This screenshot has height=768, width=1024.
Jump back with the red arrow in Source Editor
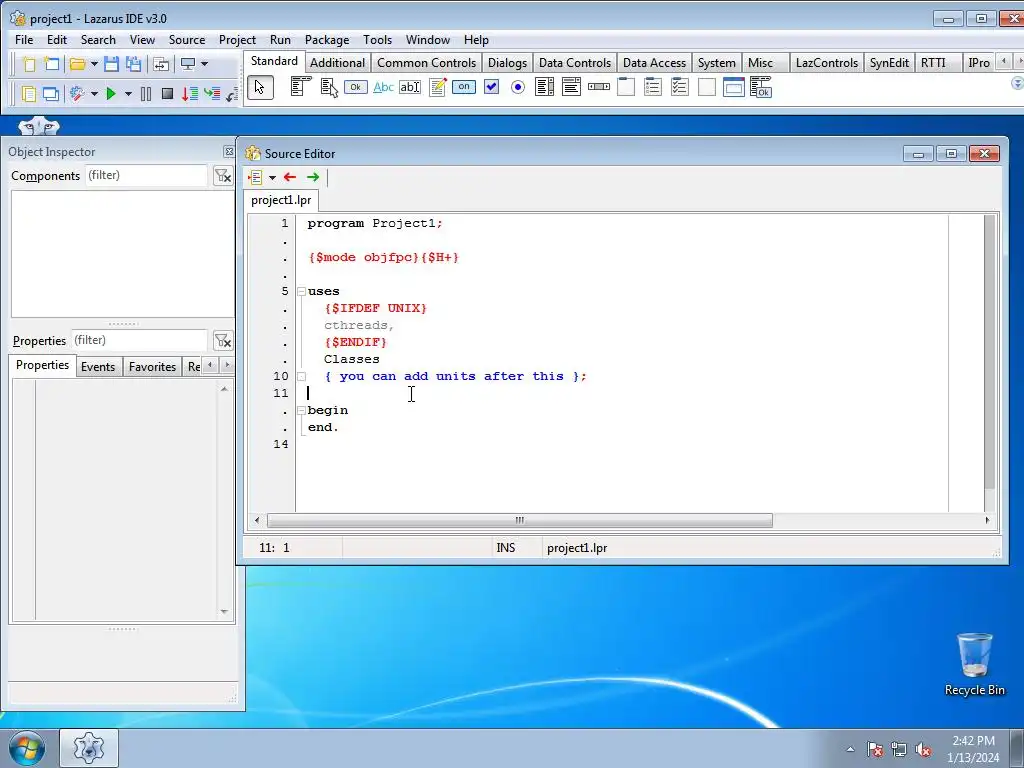click(x=290, y=177)
